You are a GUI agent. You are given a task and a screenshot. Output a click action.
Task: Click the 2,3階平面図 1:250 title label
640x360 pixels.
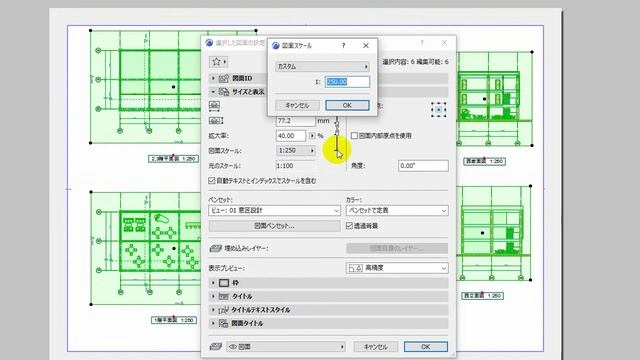[173, 158]
